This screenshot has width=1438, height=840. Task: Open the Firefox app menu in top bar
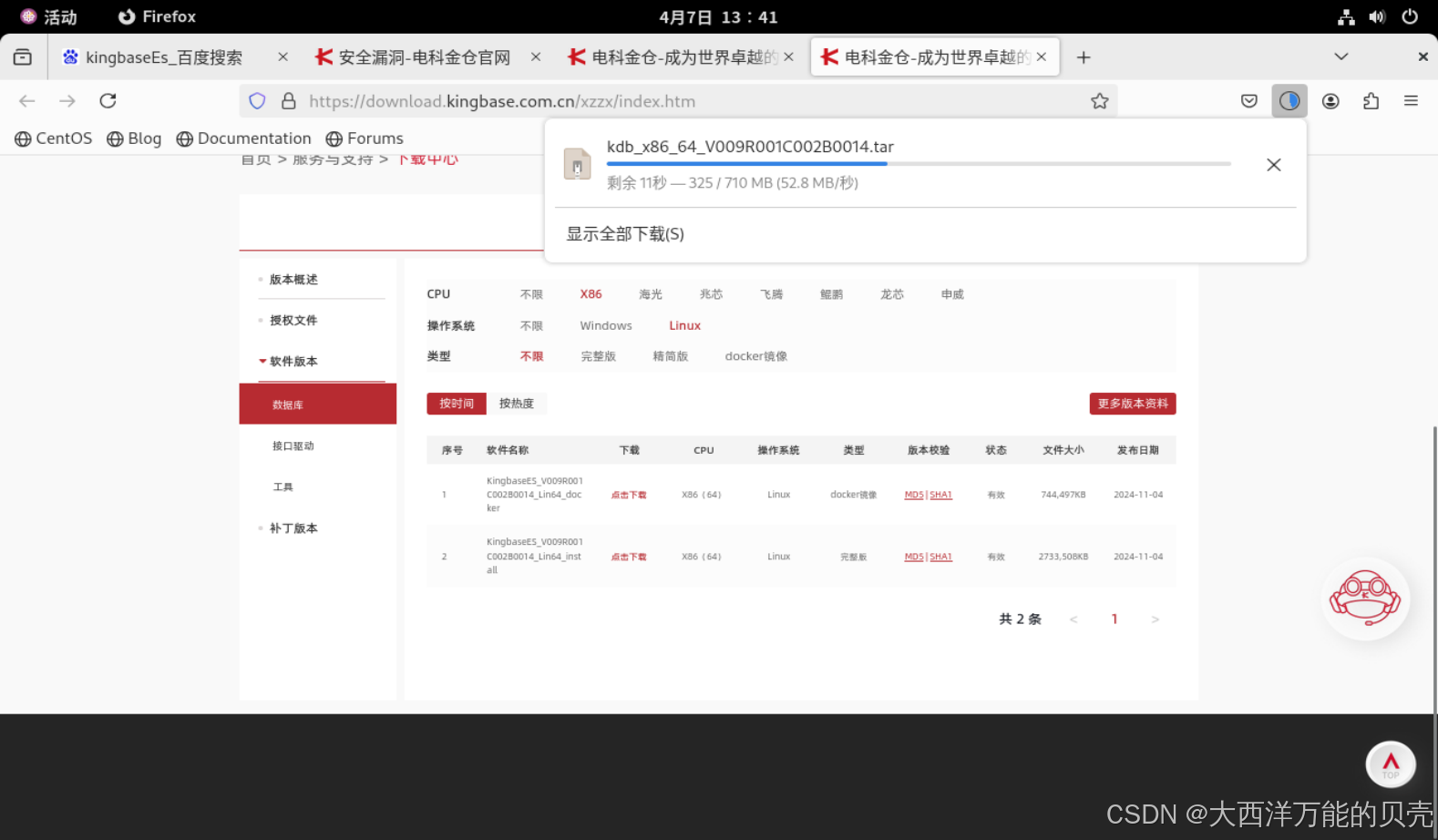[157, 16]
